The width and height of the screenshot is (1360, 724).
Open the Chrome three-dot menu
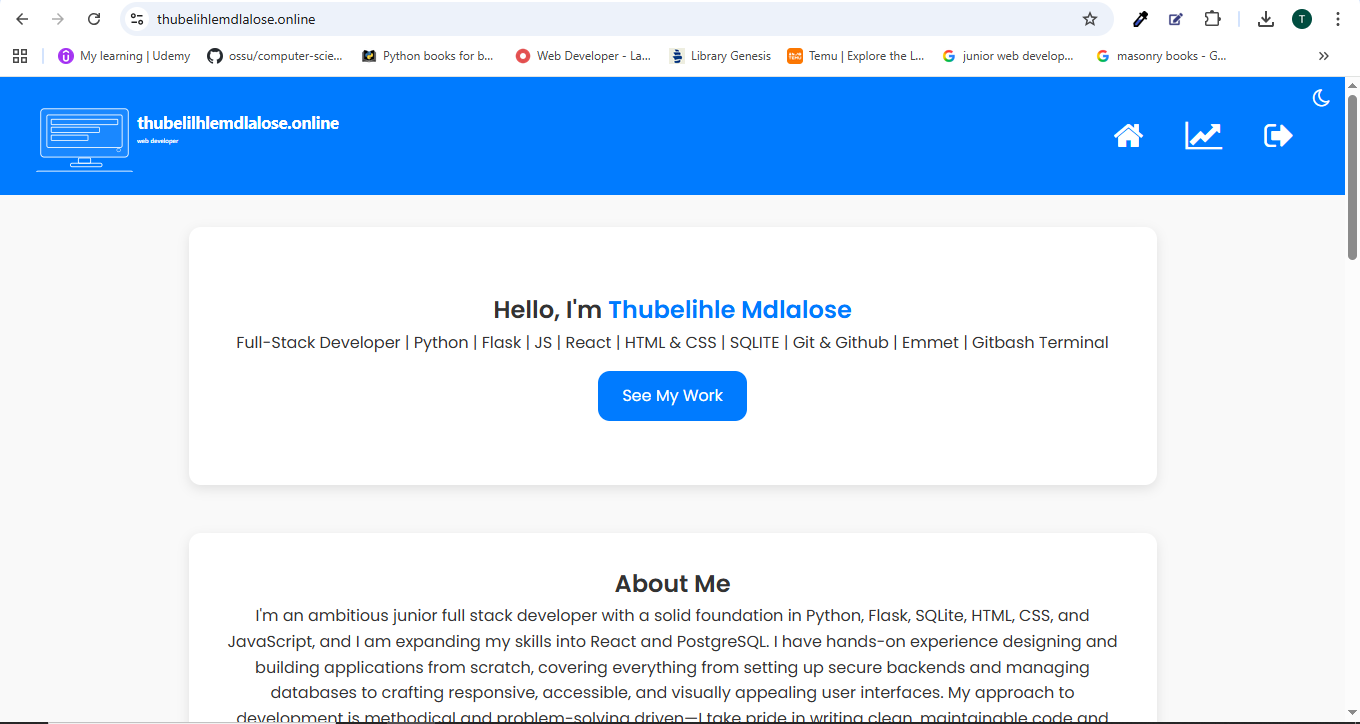pyautogui.click(x=1338, y=19)
